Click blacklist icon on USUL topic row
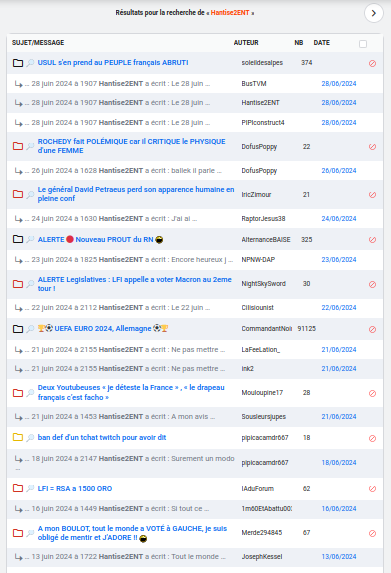 [372, 63]
